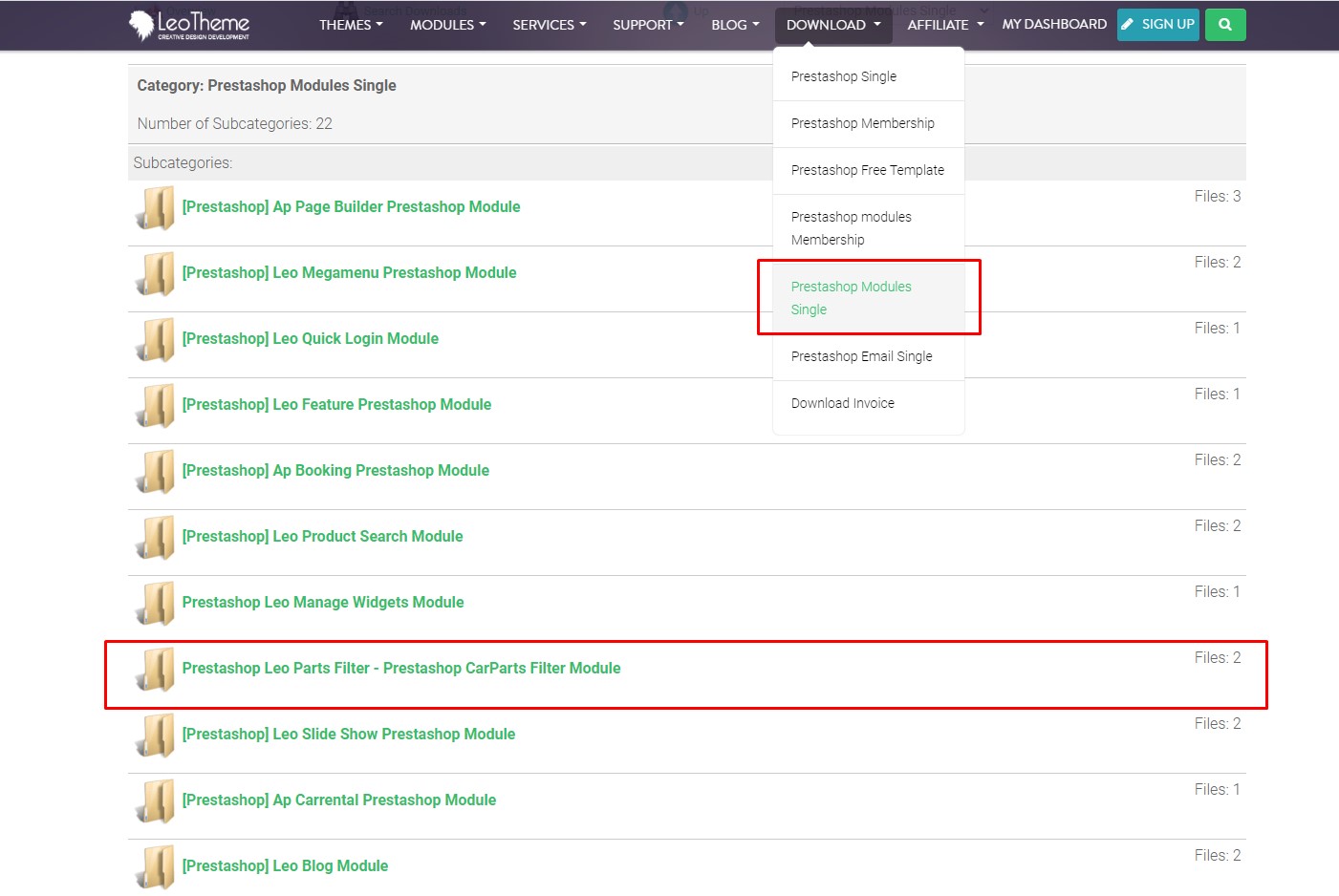Open the search magnifier icon
The image size is (1339, 896).
(1225, 24)
